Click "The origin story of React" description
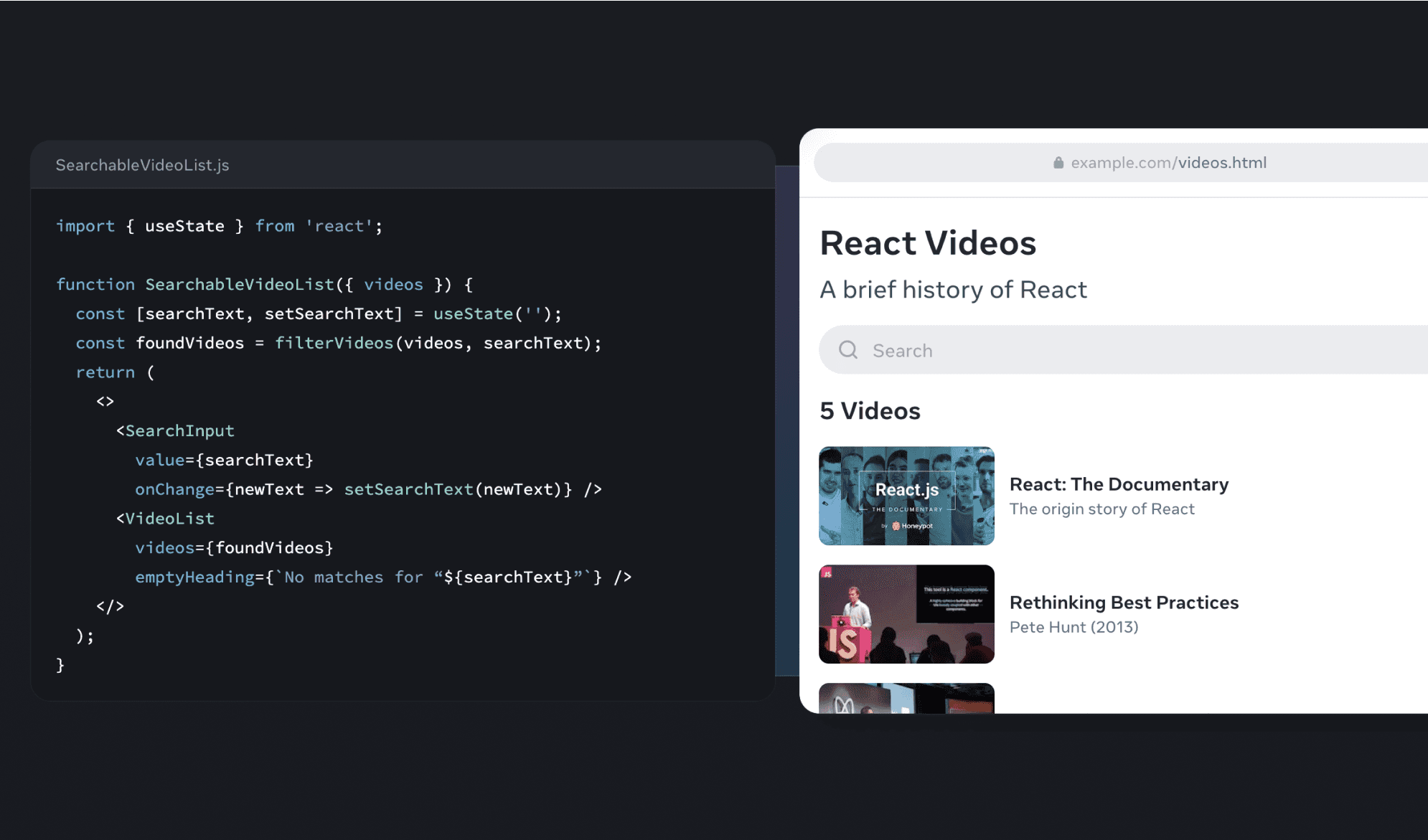This screenshot has height=840, width=1428. tap(1101, 509)
